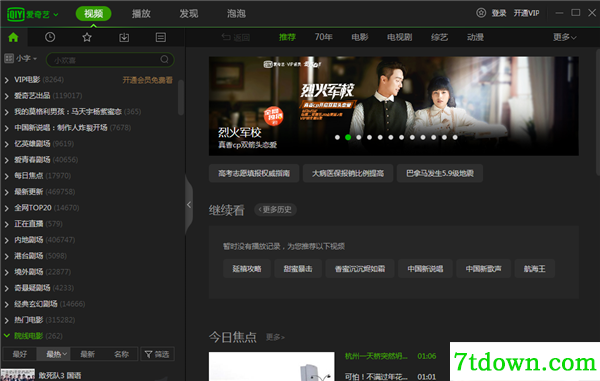600x381 pixels.
Task: Select the green active carousel dot
Action: pyautogui.click(x=348, y=137)
